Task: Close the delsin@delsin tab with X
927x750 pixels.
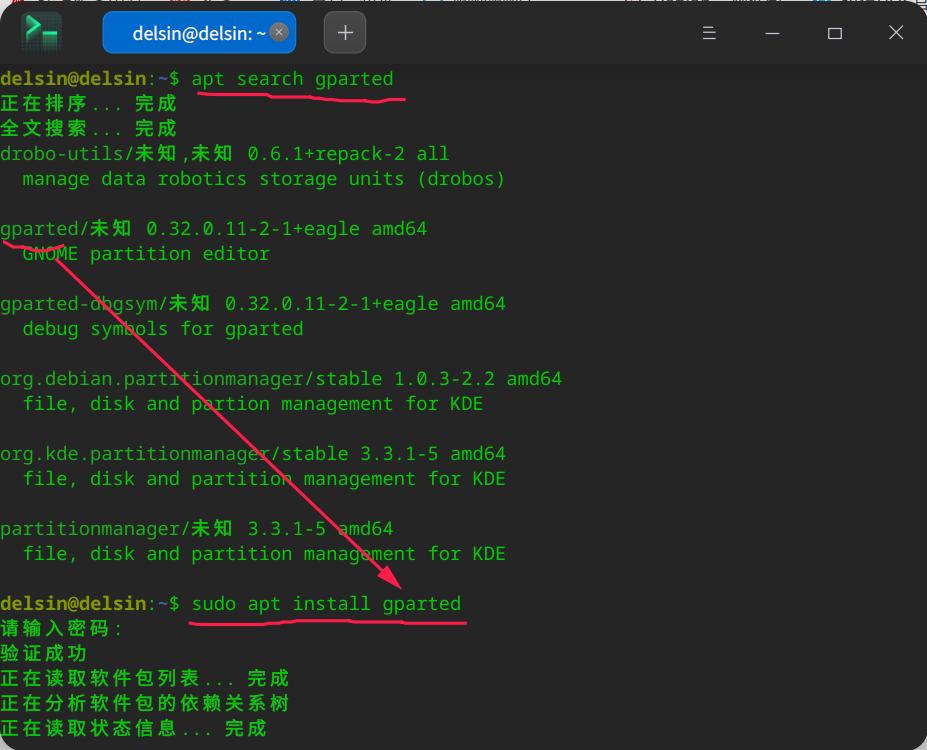Action: click(279, 32)
